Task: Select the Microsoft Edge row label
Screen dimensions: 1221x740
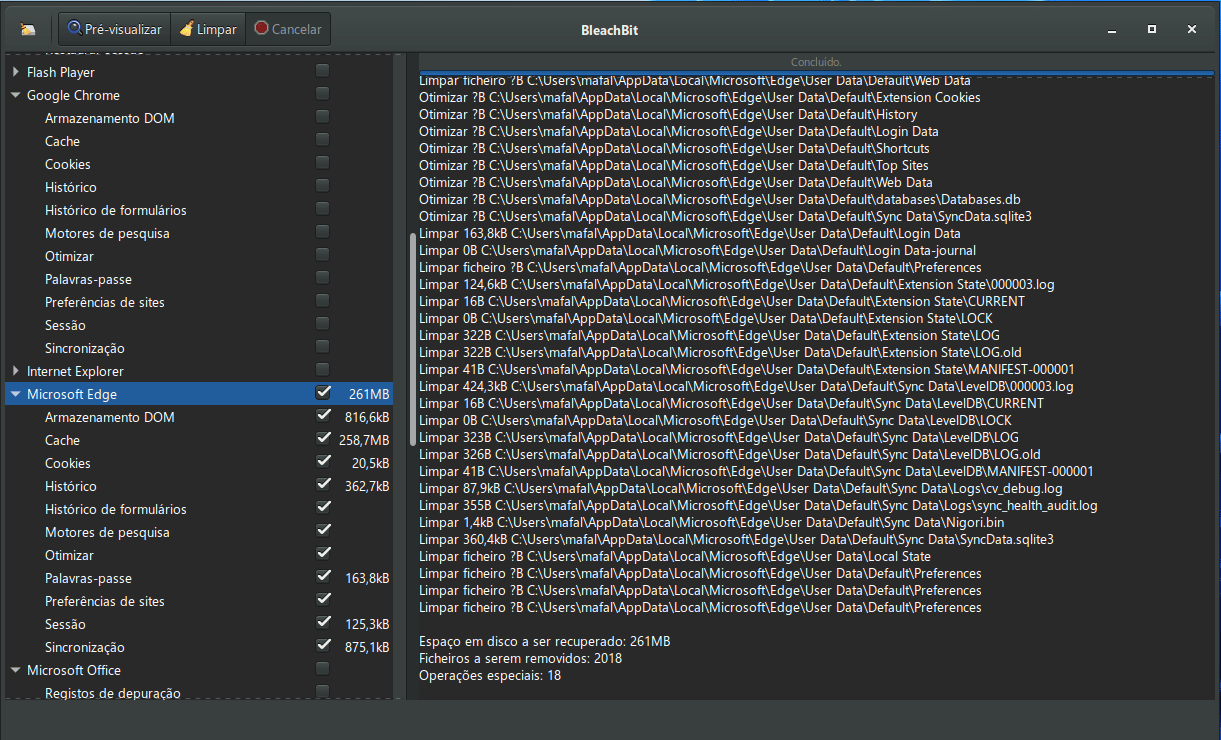Action: [73, 394]
